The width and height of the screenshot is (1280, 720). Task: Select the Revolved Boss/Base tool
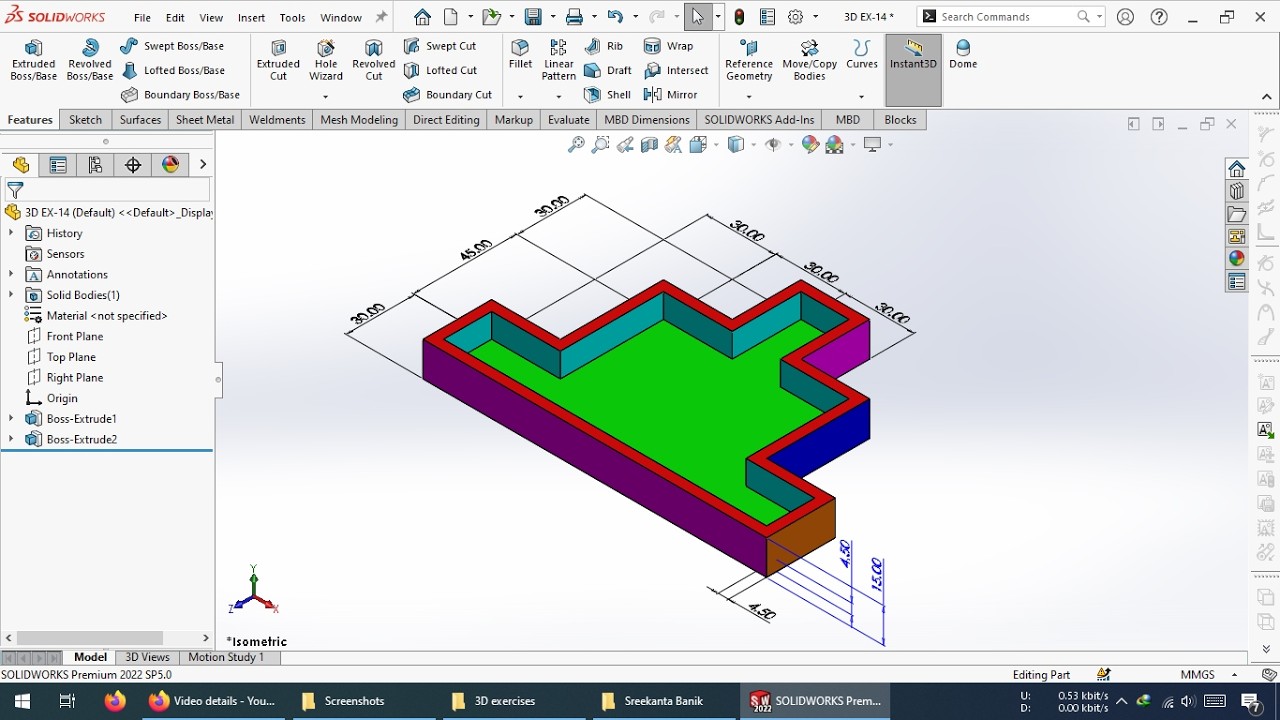tap(90, 60)
